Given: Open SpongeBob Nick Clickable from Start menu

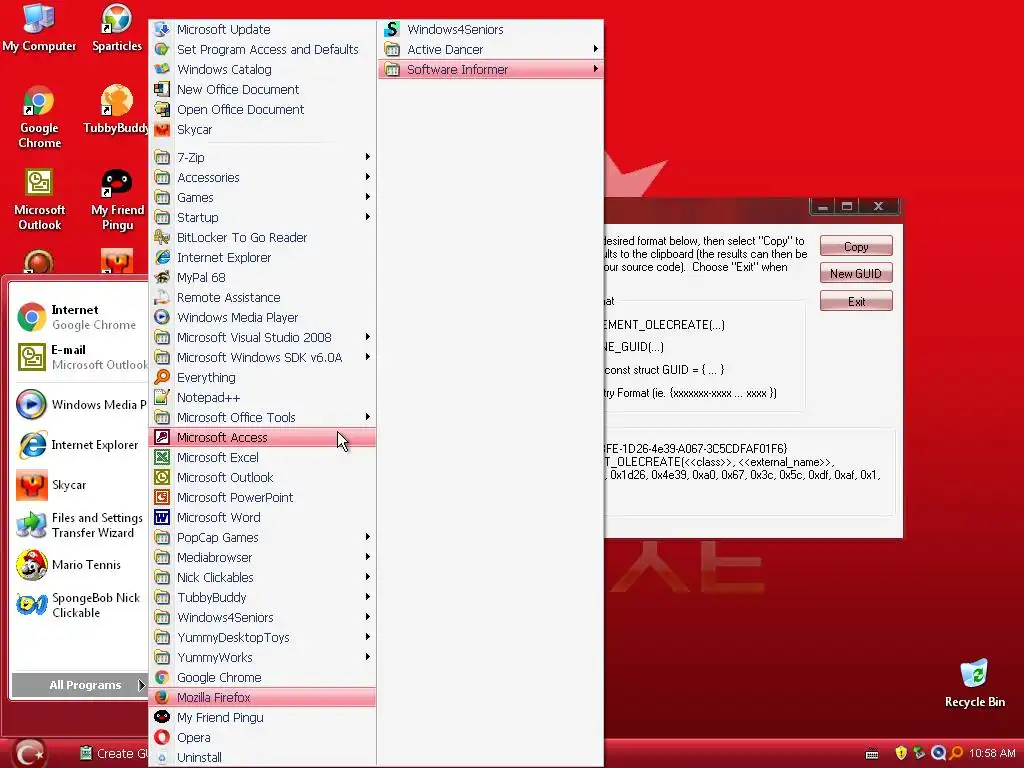Looking at the screenshot, I should [78, 605].
